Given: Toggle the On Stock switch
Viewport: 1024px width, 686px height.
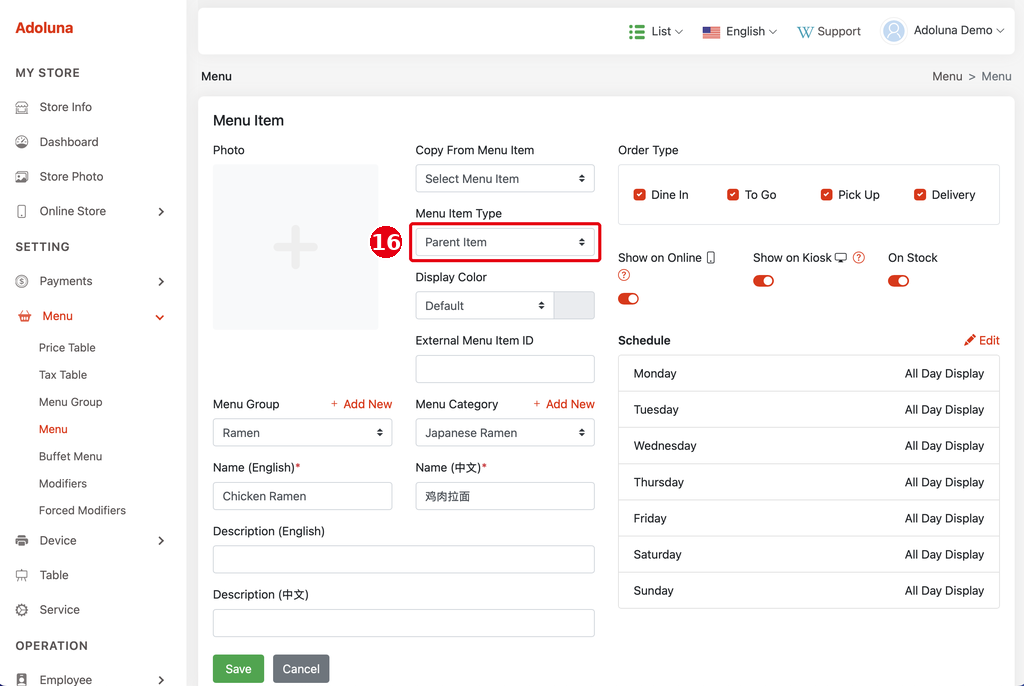Looking at the screenshot, I should click(x=898, y=281).
